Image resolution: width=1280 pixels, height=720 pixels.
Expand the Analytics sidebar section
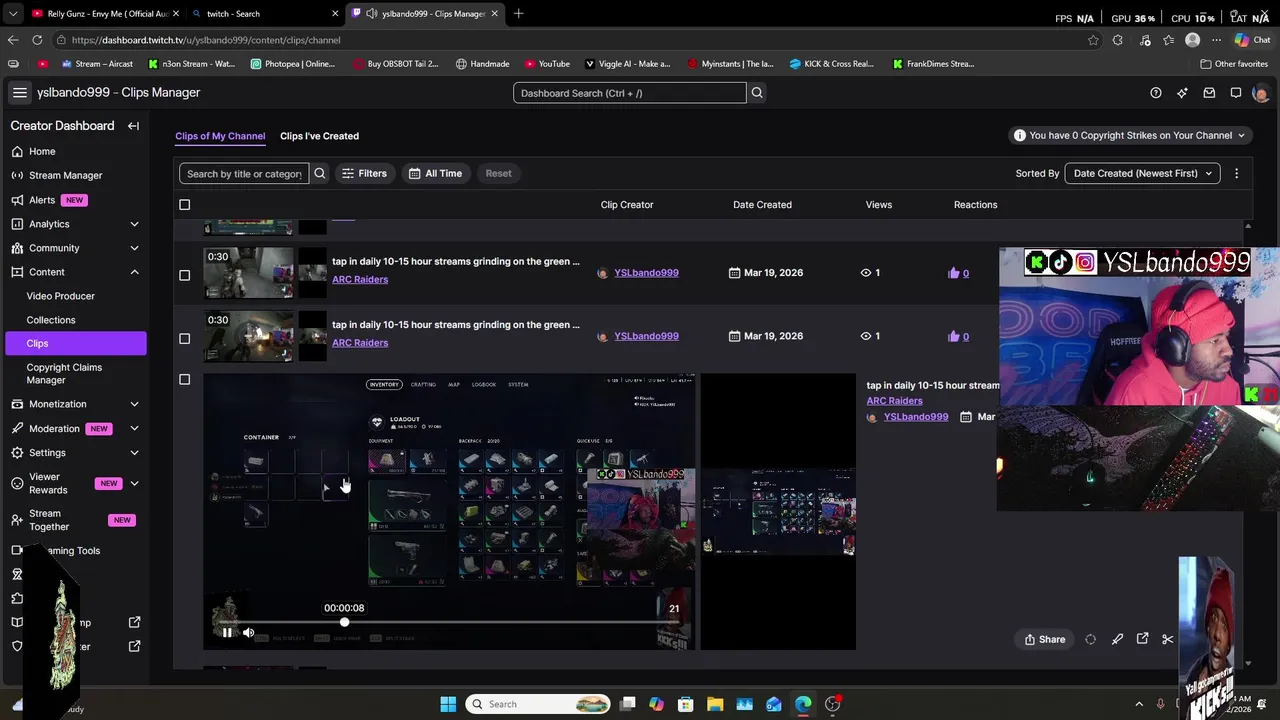coord(134,224)
